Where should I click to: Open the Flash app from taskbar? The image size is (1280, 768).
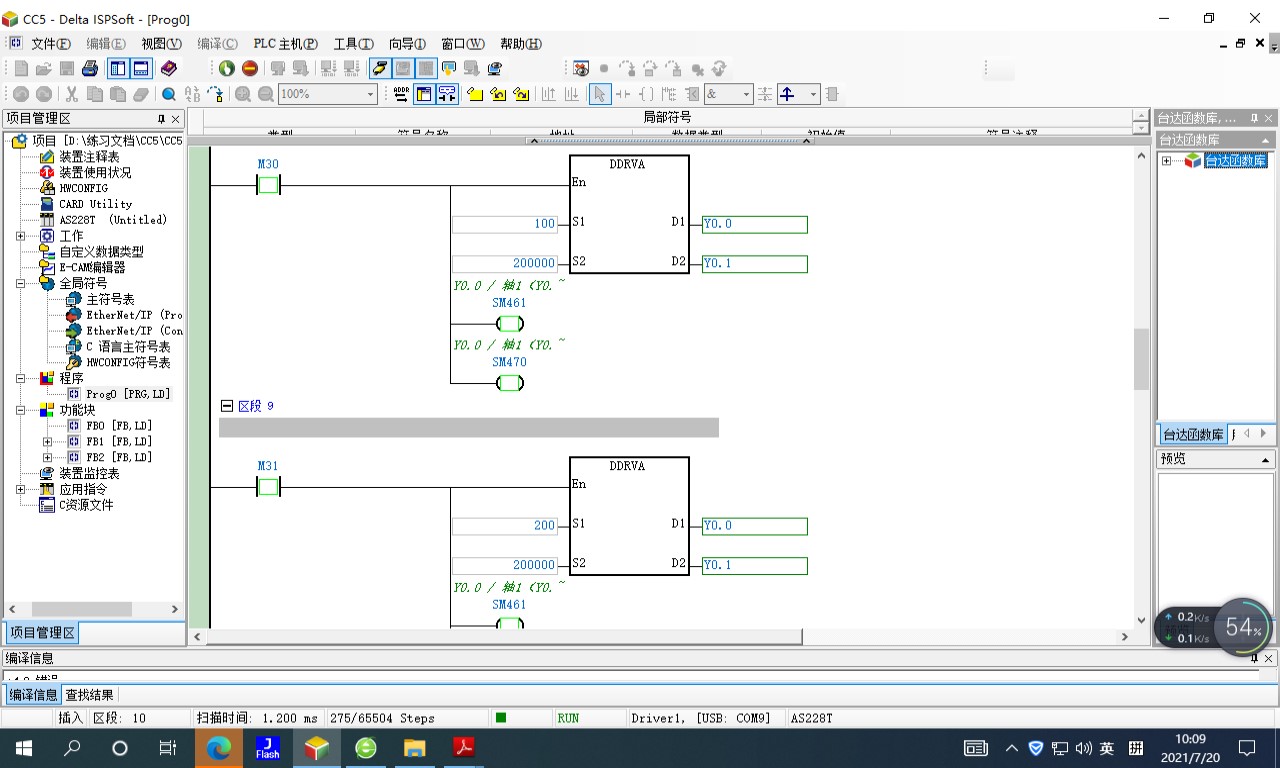point(268,747)
